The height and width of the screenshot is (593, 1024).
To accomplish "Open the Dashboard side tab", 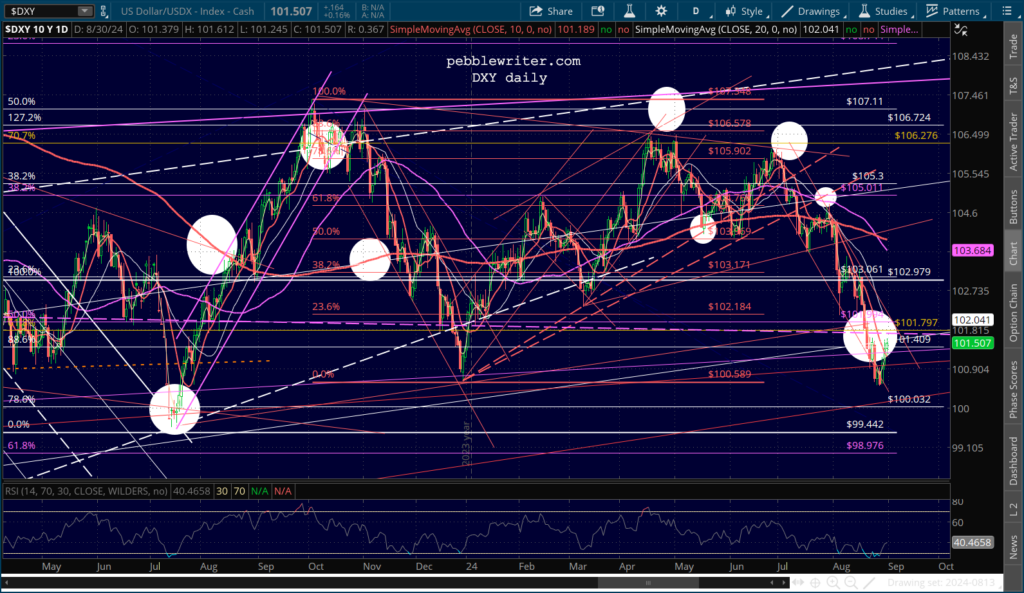I will click(x=1013, y=460).
